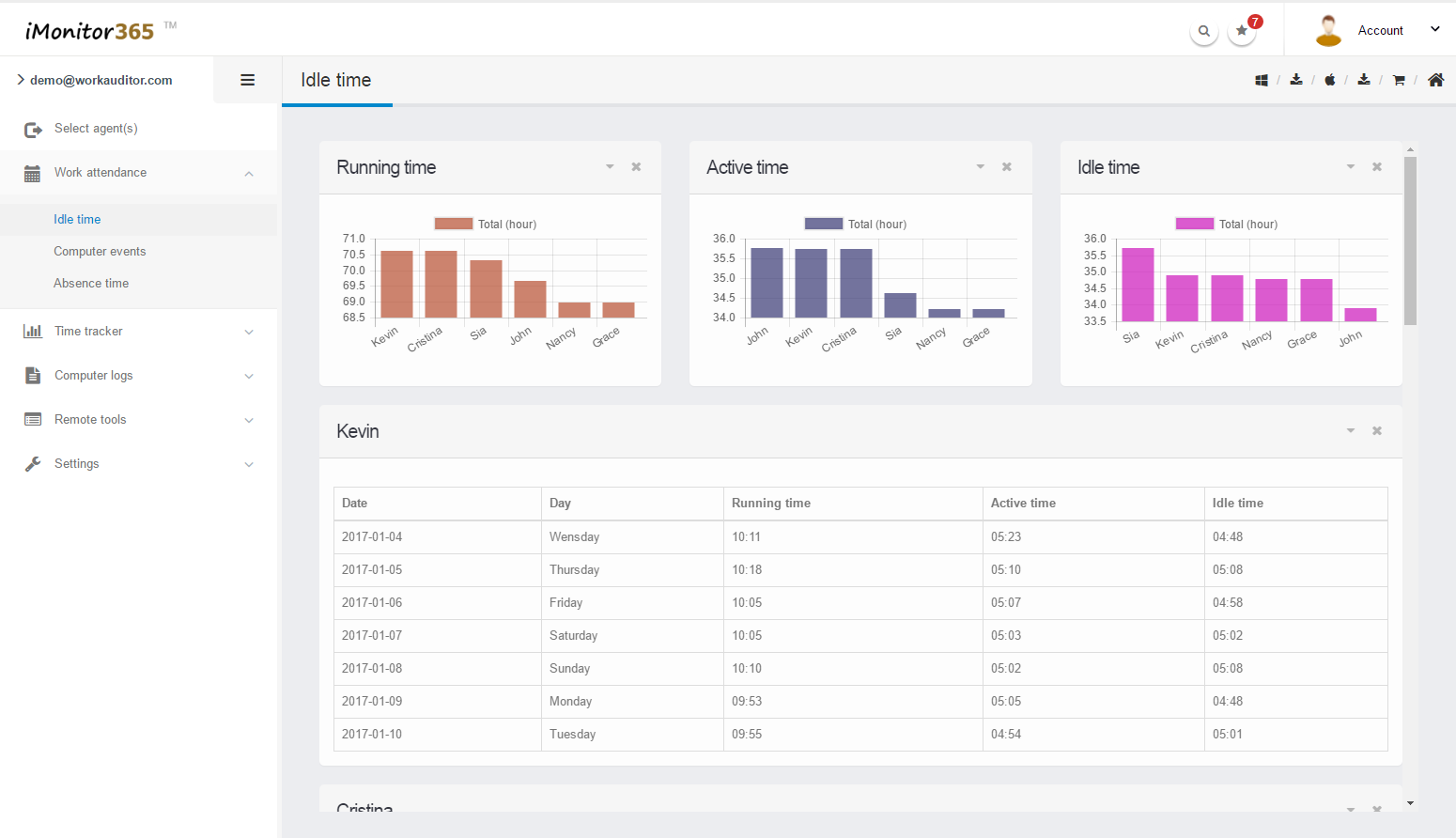
Task: Click the Apple logo icon
Action: [1330, 81]
